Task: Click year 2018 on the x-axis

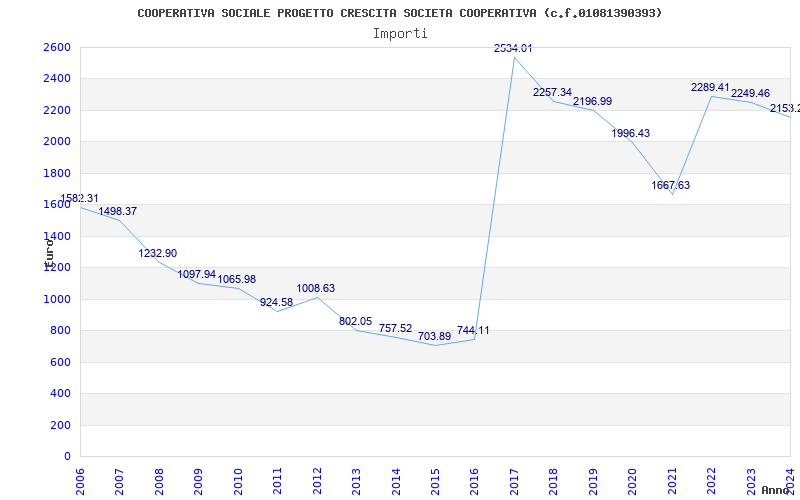Action: coord(554,482)
